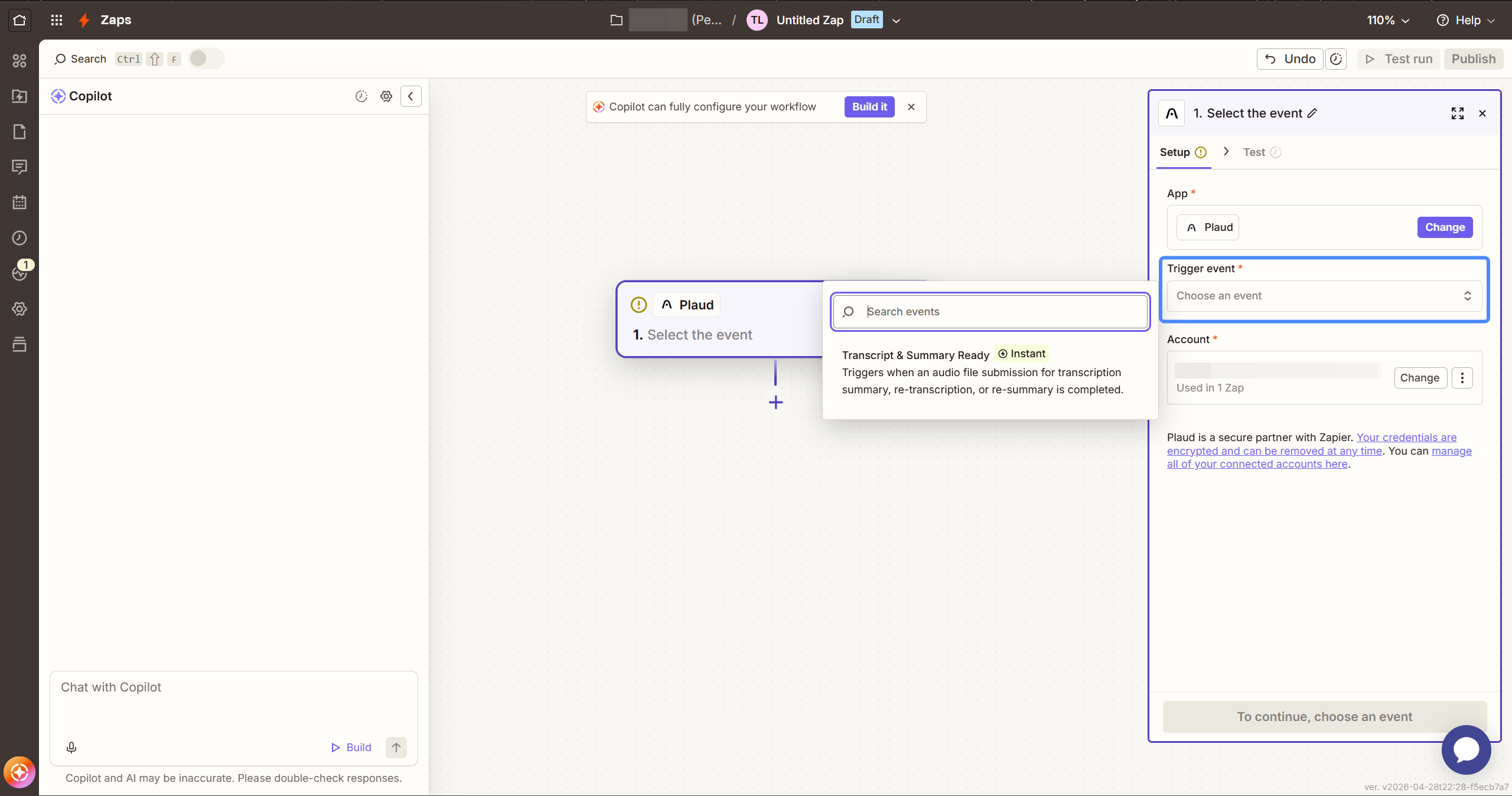This screenshot has width=1512, height=796.
Task: Open the support chat bubble
Action: [x=1466, y=750]
